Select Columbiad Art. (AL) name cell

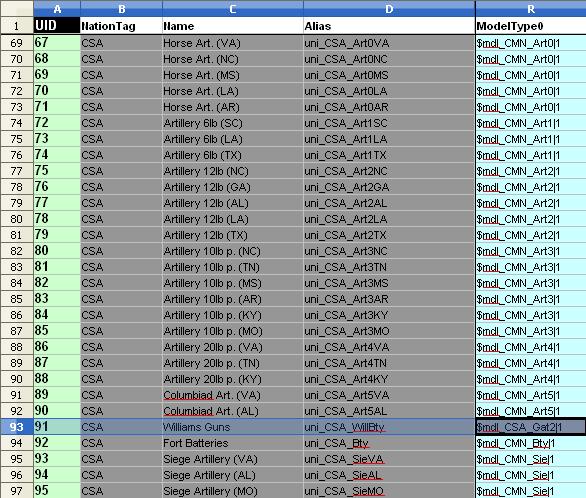pos(232,411)
